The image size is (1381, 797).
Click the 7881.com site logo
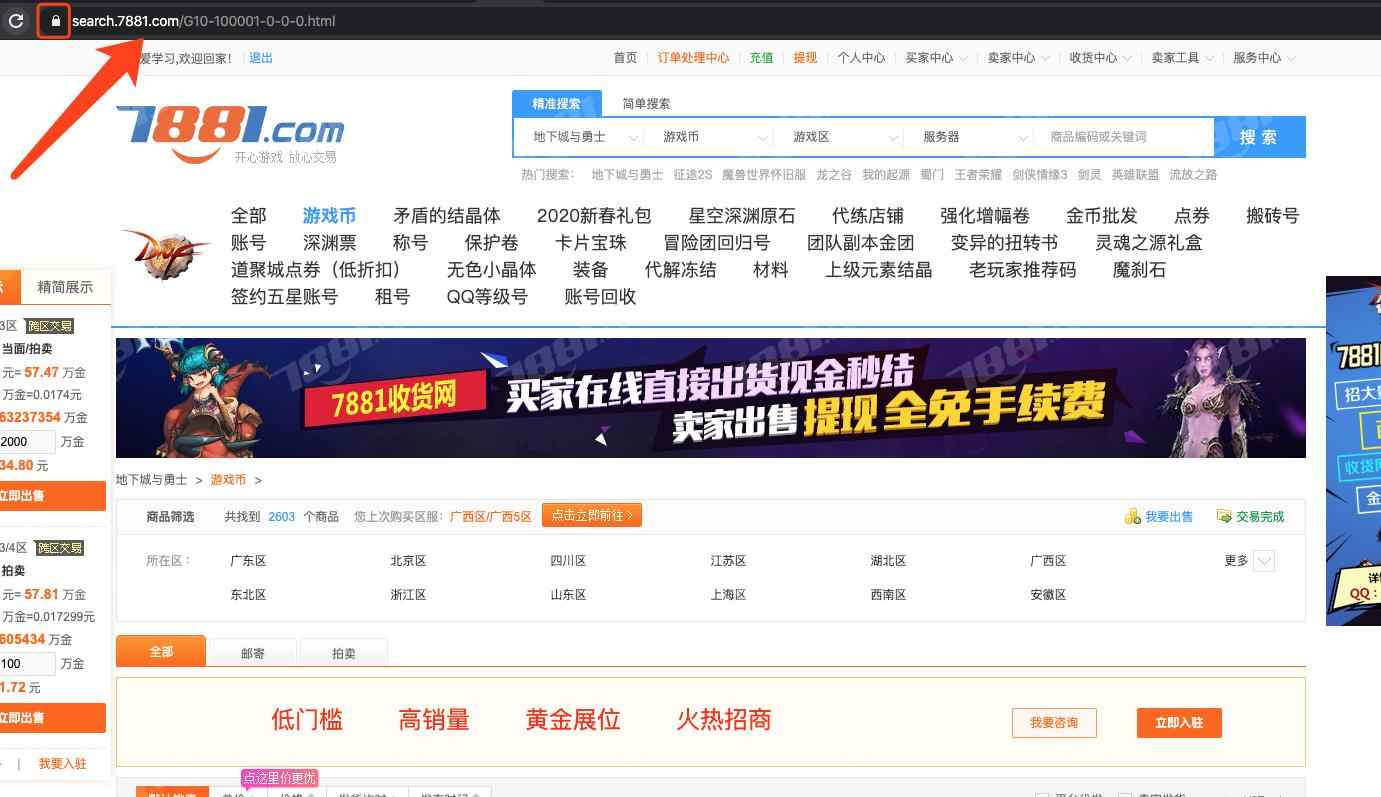230,133
